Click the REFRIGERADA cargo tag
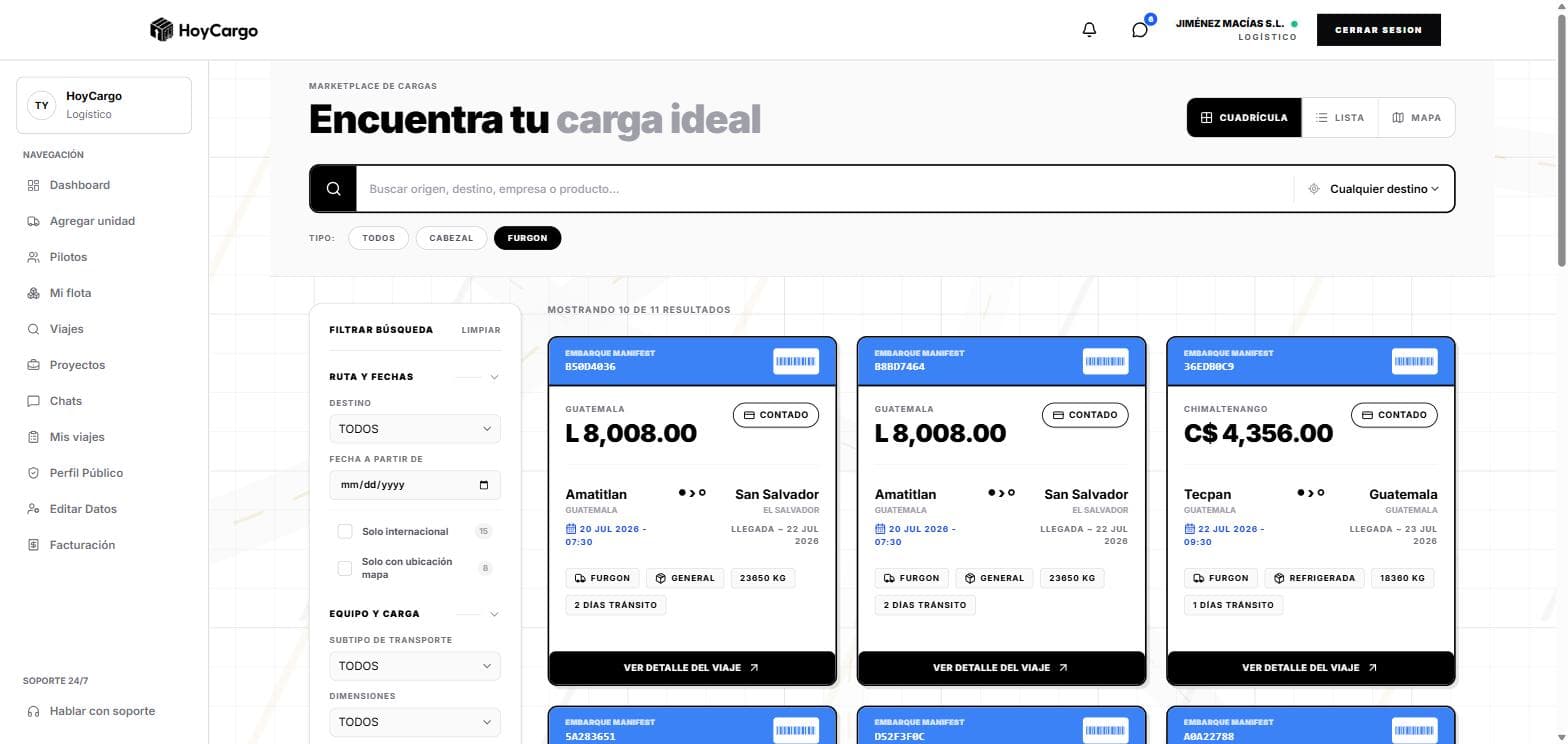The width and height of the screenshot is (1568, 744). (x=1315, y=578)
